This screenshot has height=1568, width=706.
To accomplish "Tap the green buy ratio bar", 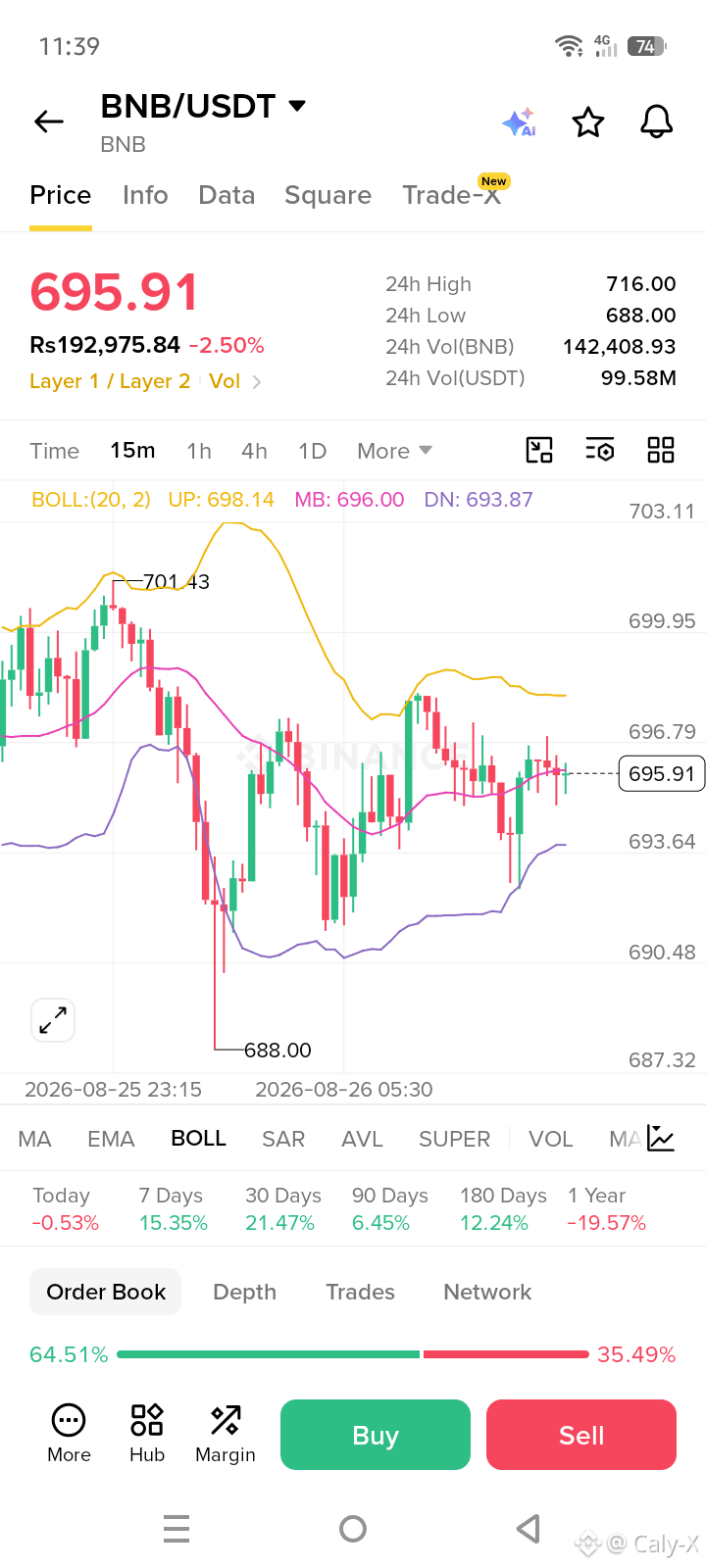I will pos(268,1354).
